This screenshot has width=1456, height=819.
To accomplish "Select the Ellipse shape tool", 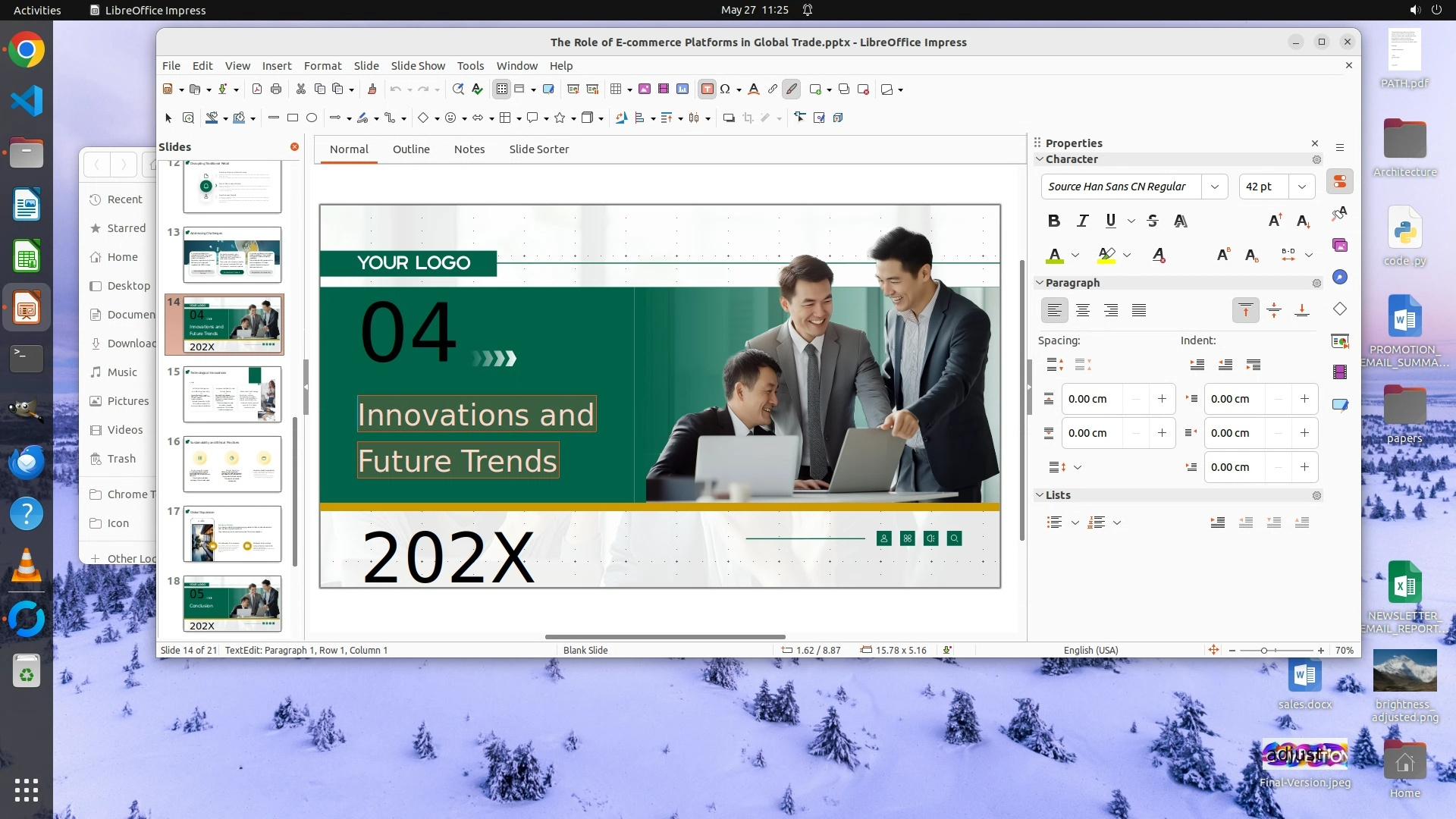I will (312, 118).
